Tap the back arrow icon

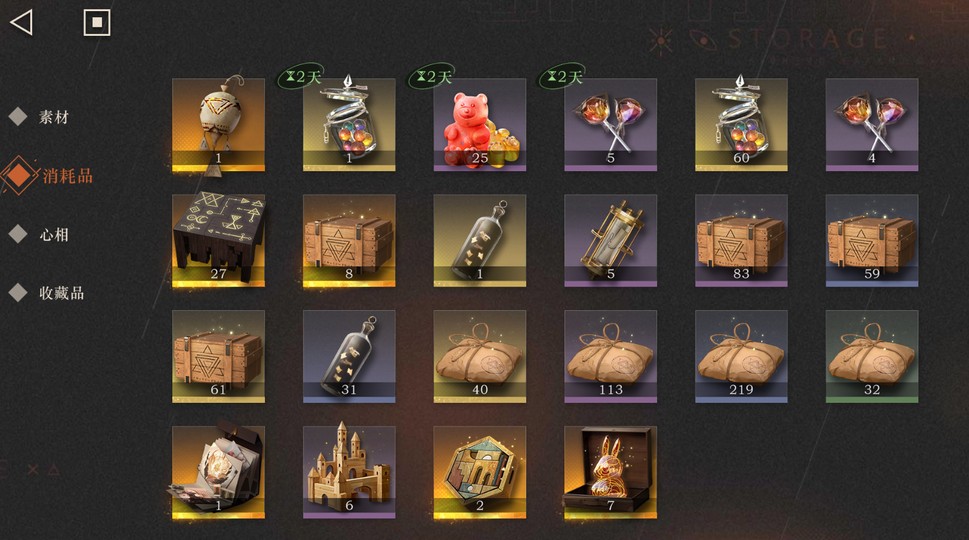[x=22, y=23]
